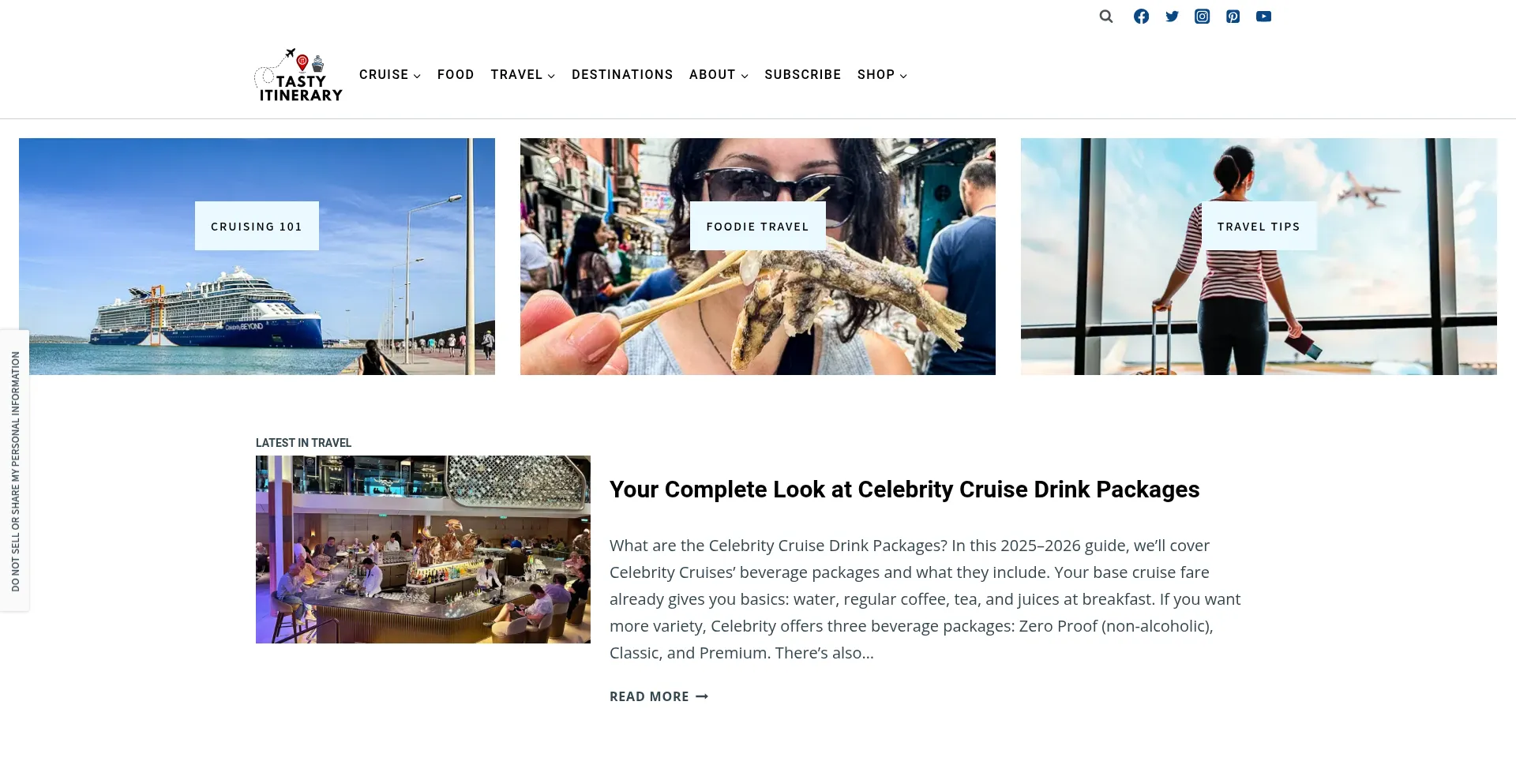Open the Travel Tips category card
1516x784 pixels.
click(x=1259, y=257)
